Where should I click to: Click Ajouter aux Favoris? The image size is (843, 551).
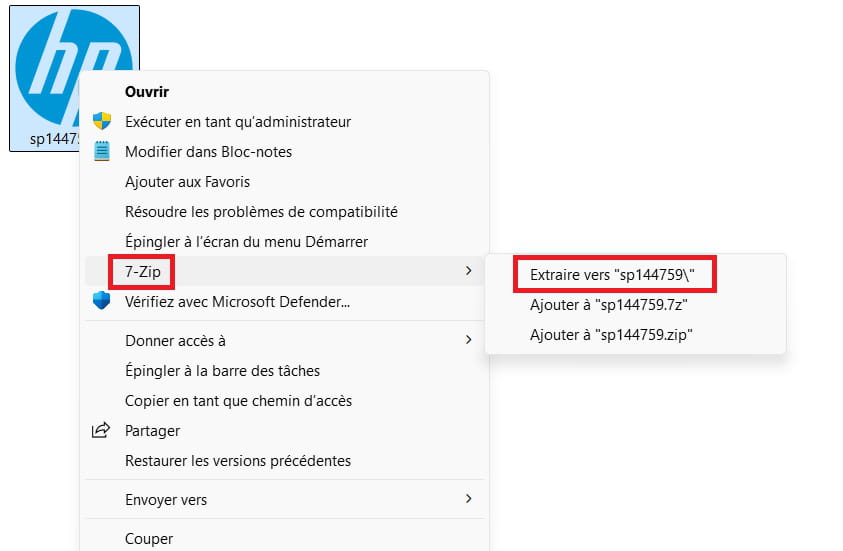(187, 182)
